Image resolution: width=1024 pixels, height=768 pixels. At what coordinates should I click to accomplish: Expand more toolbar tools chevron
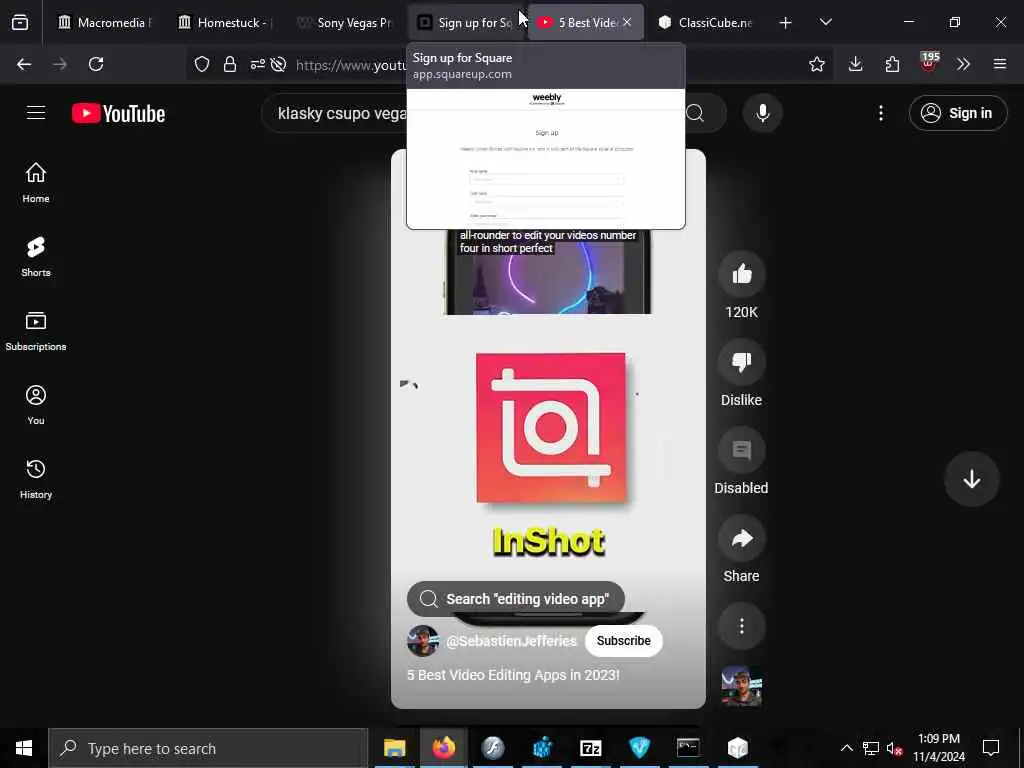[x=963, y=64]
